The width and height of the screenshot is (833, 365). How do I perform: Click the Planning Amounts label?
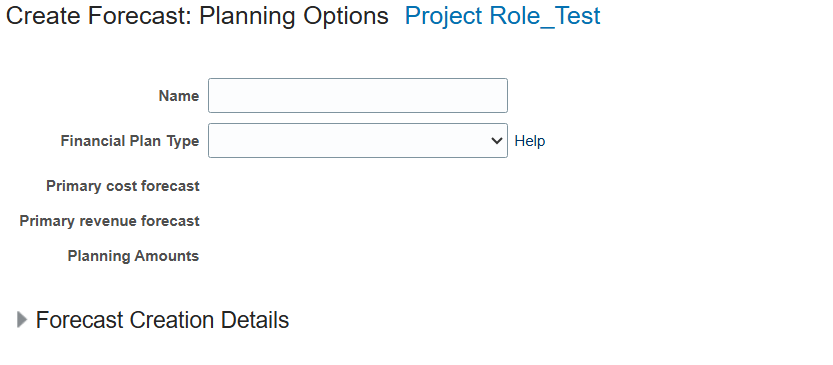pyautogui.click(x=133, y=256)
